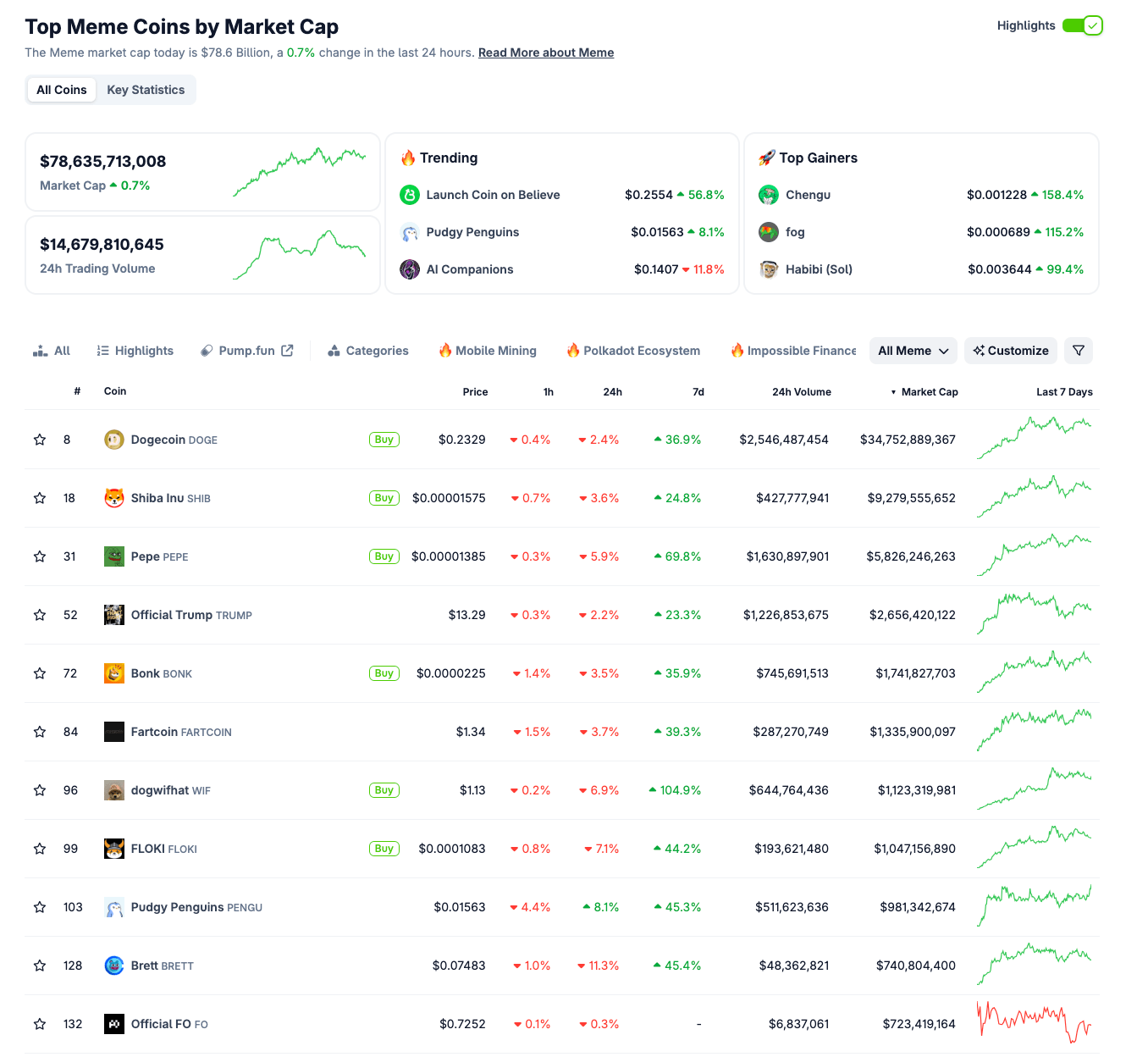Click the Market Cap sort arrow
Viewport: 1148px width, 1057px height.
[x=894, y=391]
